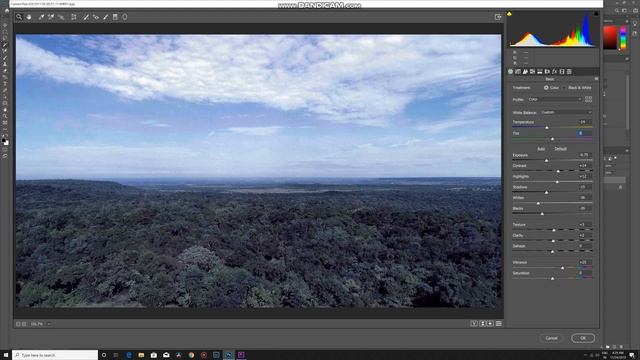The width and height of the screenshot is (640, 360).
Task: Click the Temperature slider handle
Action: (547, 127)
